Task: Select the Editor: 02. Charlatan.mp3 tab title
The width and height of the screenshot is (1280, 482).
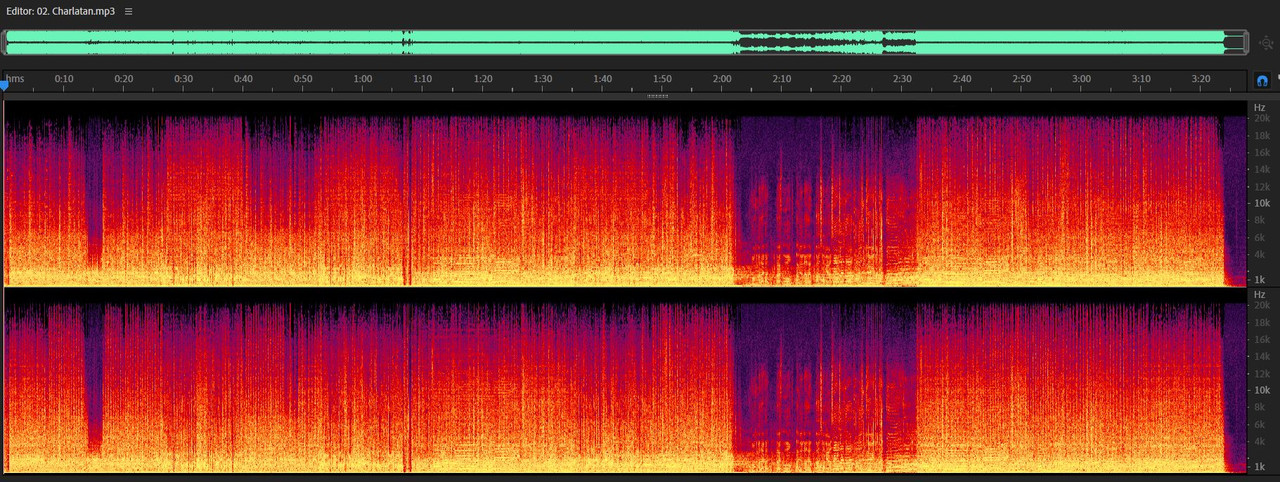Action: pyautogui.click(x=60, y=11)
